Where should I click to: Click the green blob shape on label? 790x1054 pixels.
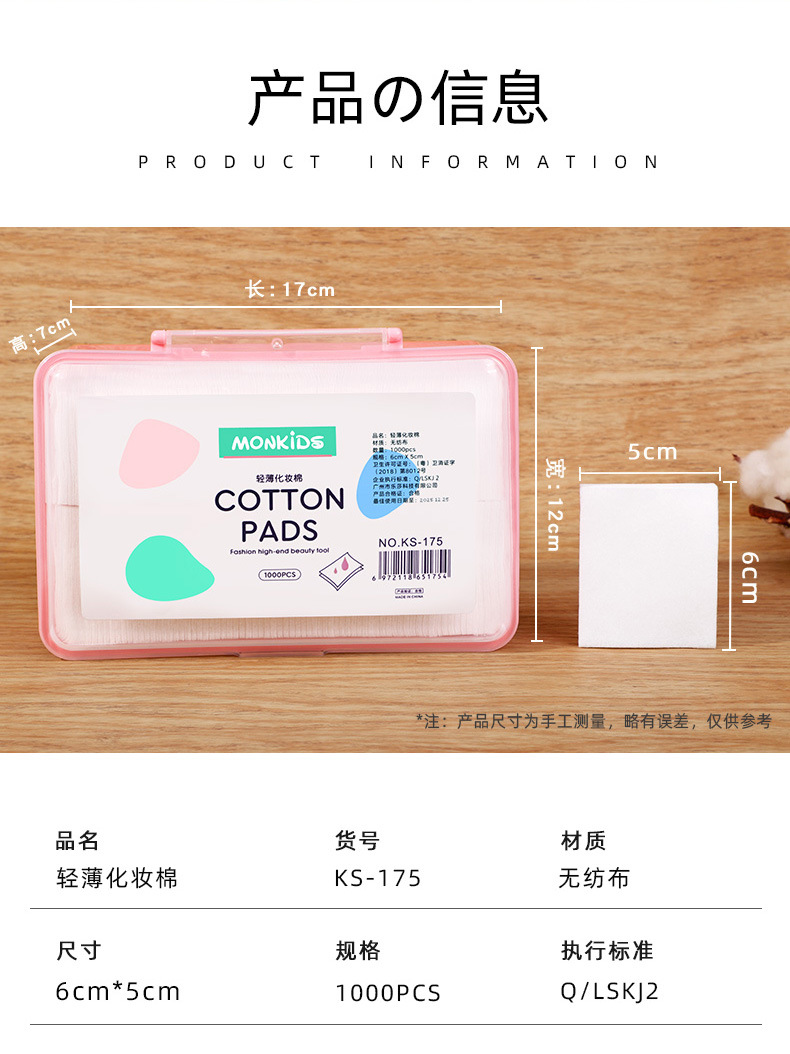point(169,569)
